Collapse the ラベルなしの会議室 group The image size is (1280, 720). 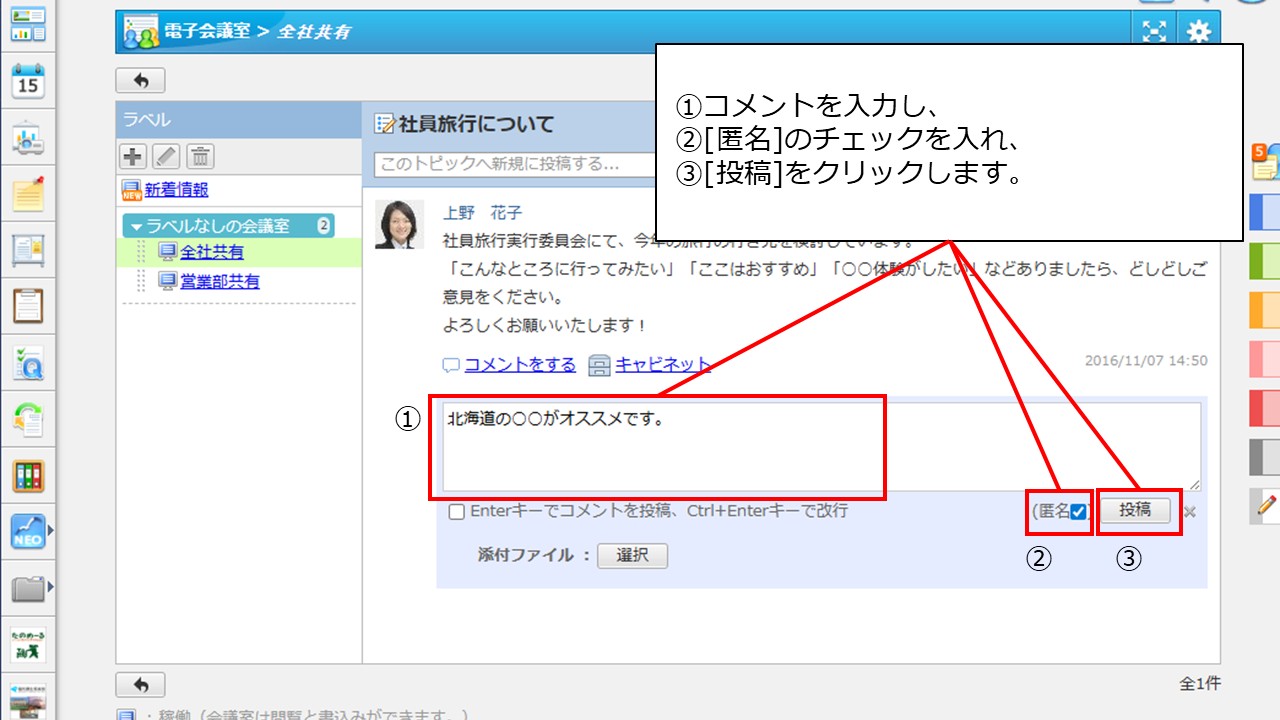(137, 226)
